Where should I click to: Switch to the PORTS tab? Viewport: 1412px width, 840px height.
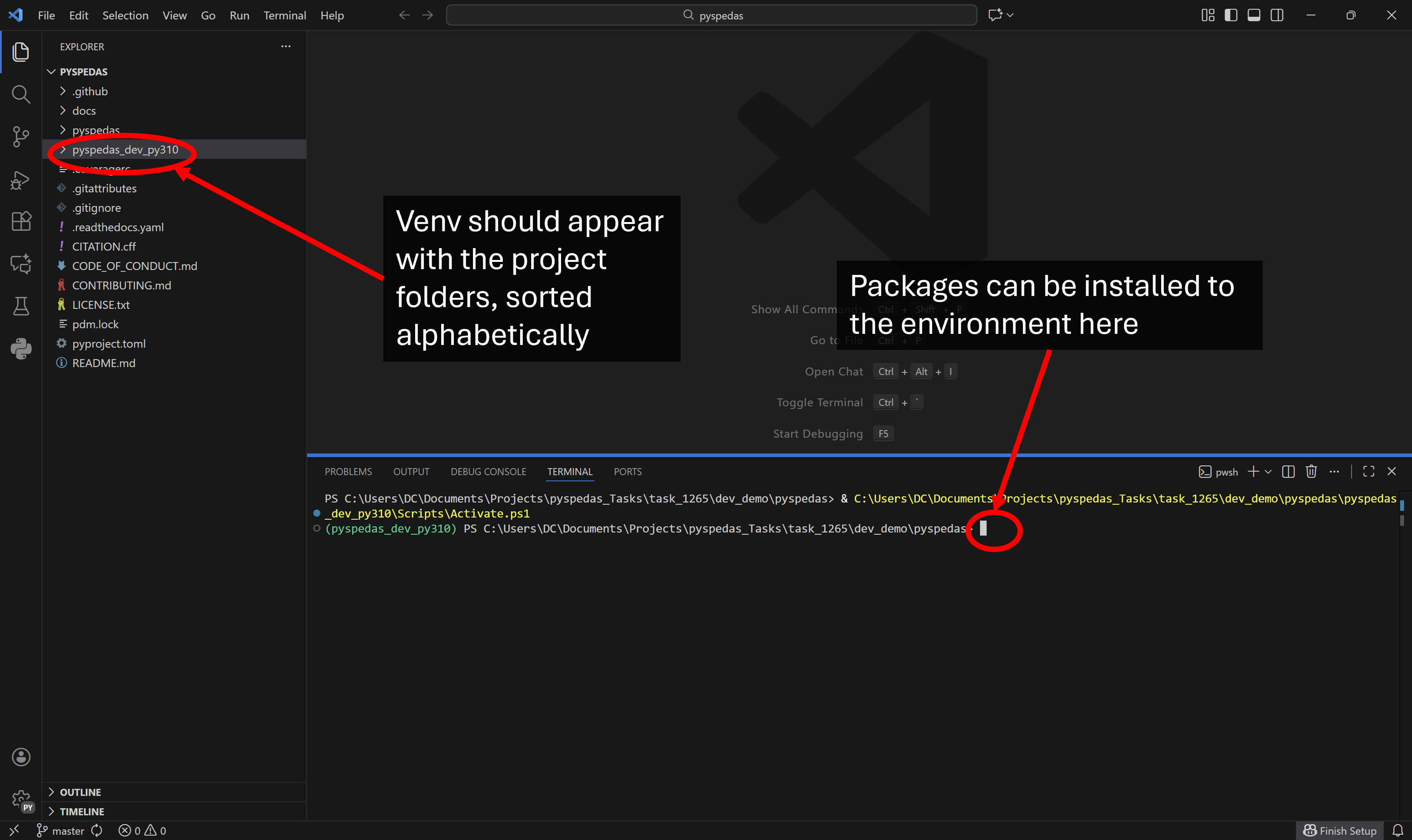click(x=627, y=472)
